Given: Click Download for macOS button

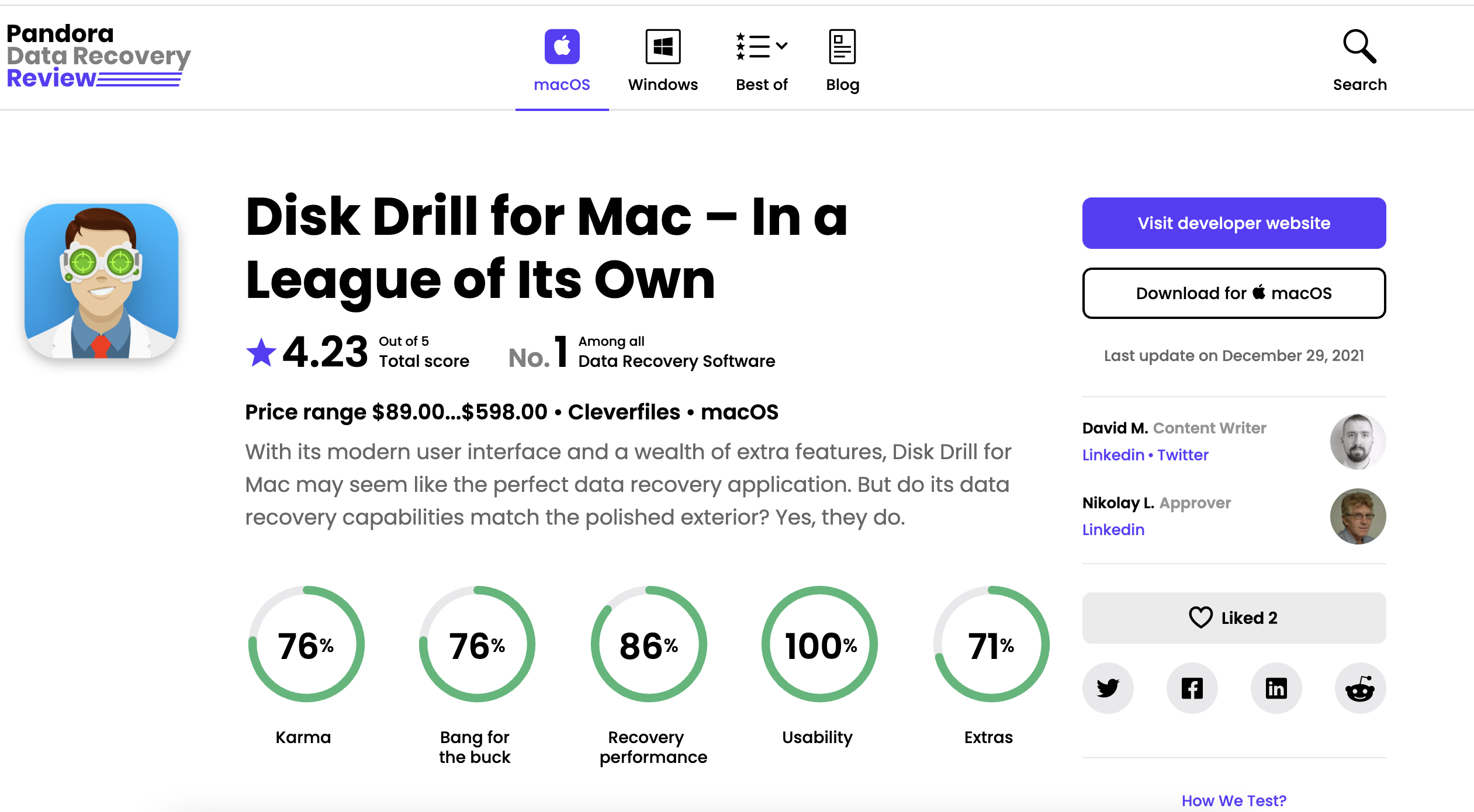Looking at the screenshot, I should click(1234, 293).
